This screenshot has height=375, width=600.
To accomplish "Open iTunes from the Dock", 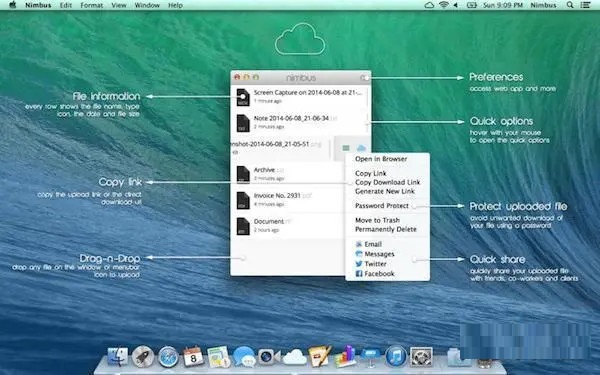I will (396, 357).
